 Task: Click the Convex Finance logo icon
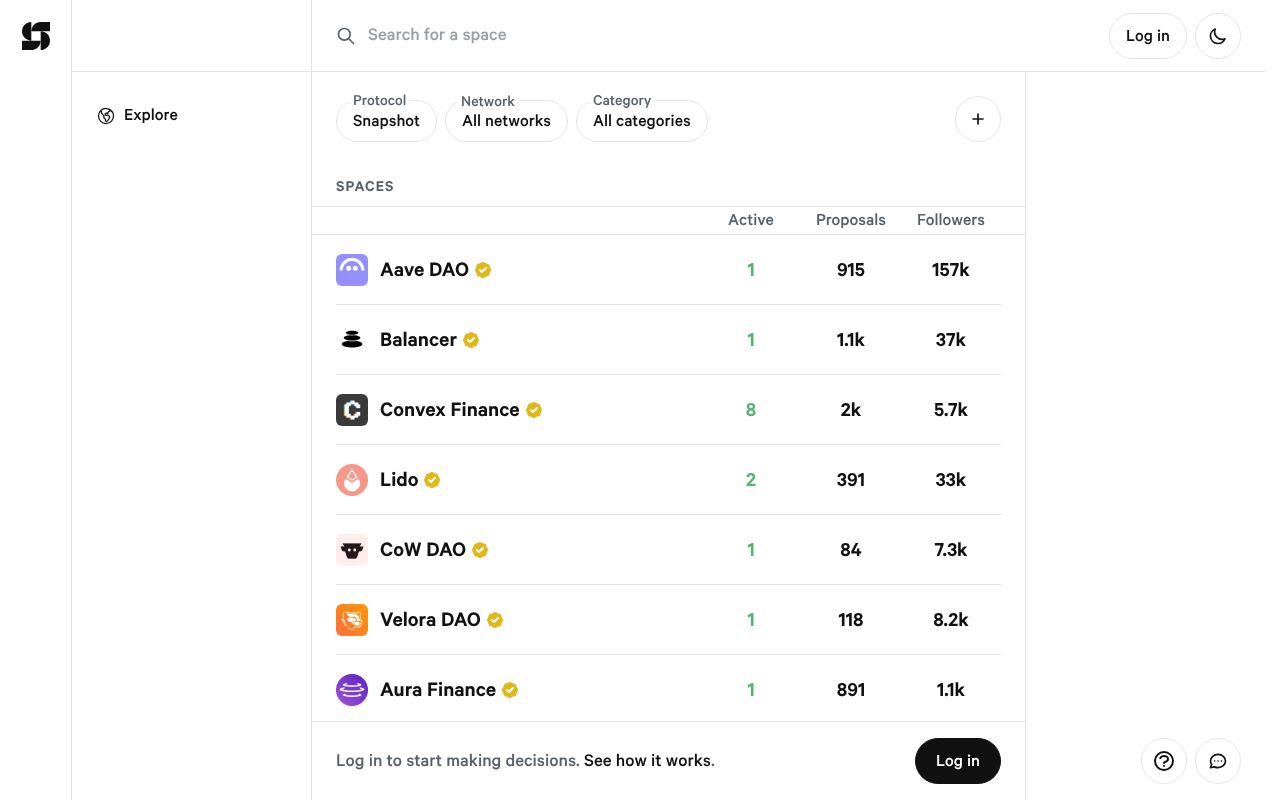point(352,410)
